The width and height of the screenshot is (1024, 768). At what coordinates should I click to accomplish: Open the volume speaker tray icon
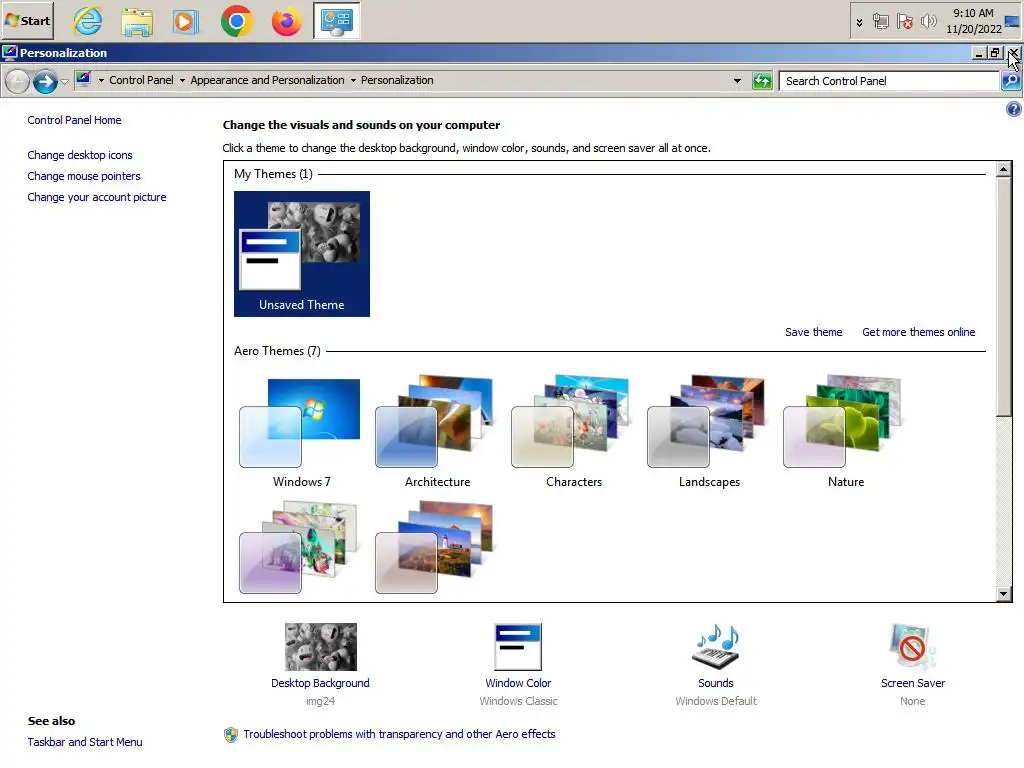[x=928, y=22]
